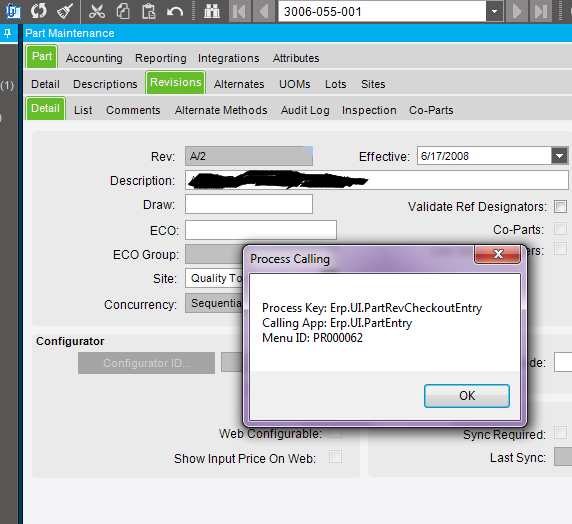Toggle Show Input Price On Web checkbox
The image size is (572, 524).
pyautogui.click(x=335, y=456)
